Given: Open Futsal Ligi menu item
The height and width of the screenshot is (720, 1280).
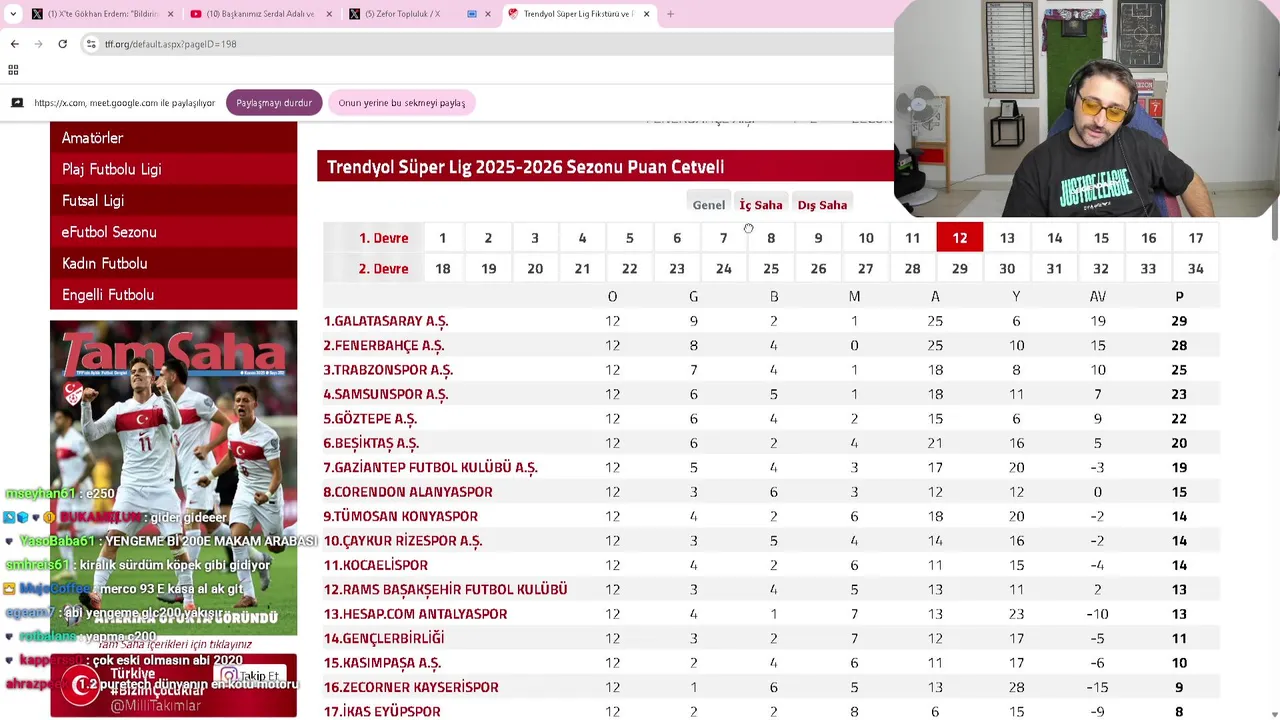Looking at the screenshot, I should click(173, 201).
